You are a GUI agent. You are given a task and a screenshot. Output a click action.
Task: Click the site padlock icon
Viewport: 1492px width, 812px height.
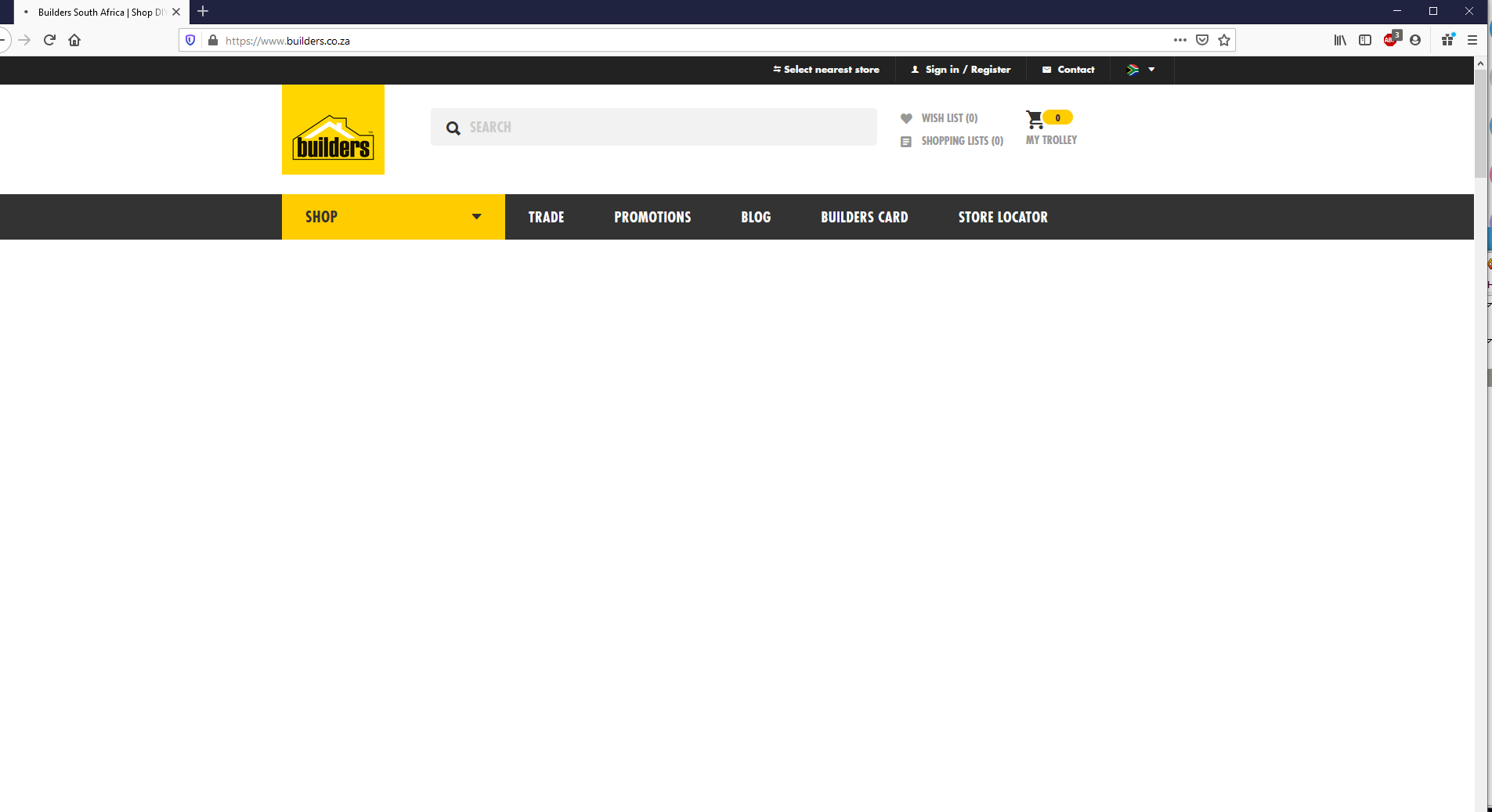[212, 40]
